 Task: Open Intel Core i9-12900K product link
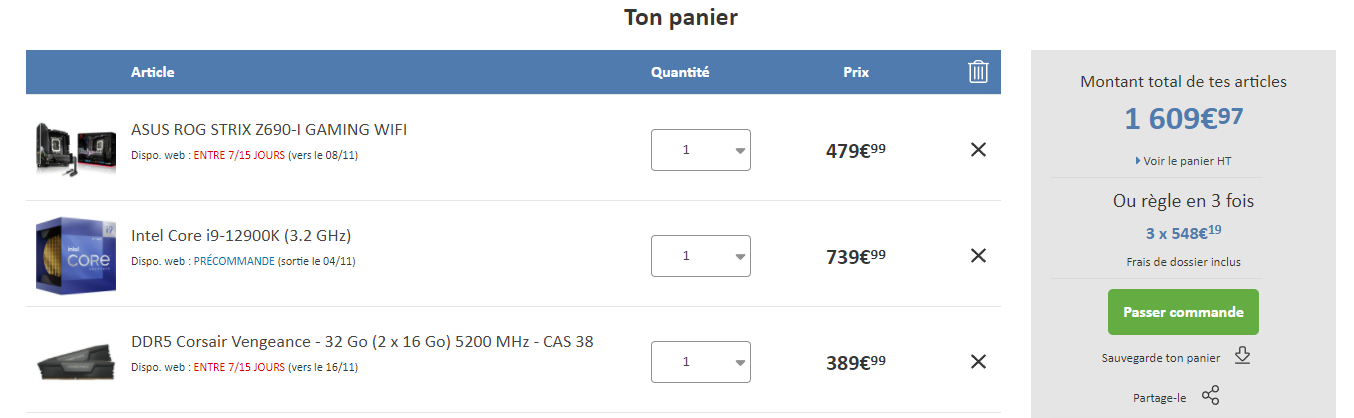241,236
